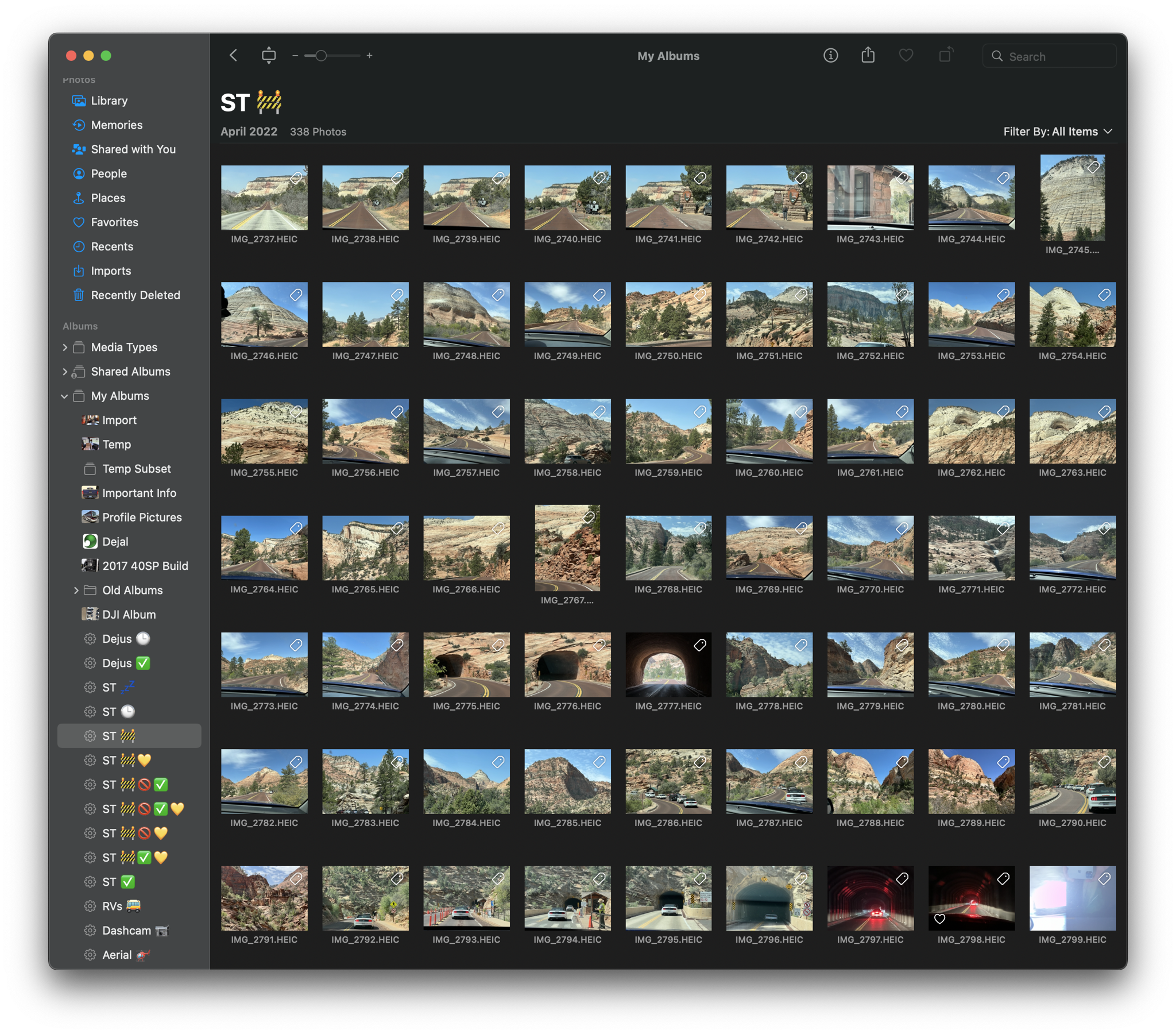1176x1034 pixels.
Task: Open Library in sidebar
Action: pos(129,101)
